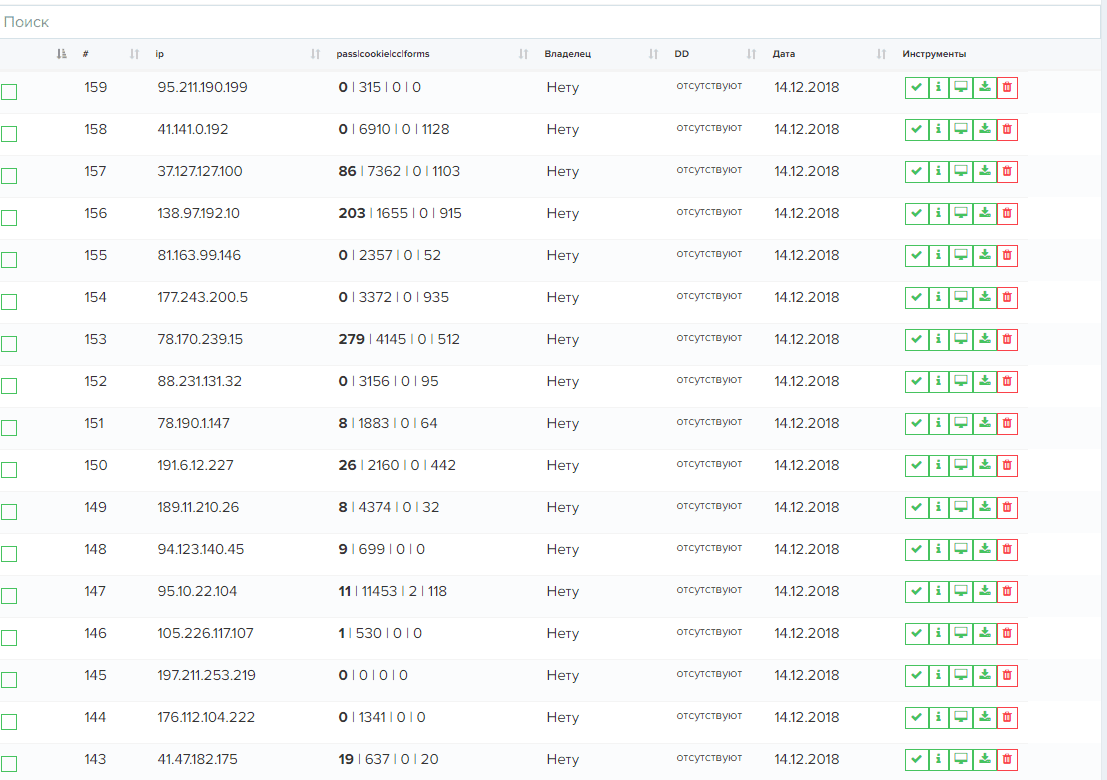1107x780 pixels.
Task: Sort by the Дата column header arrows
Action: (881, 54)
